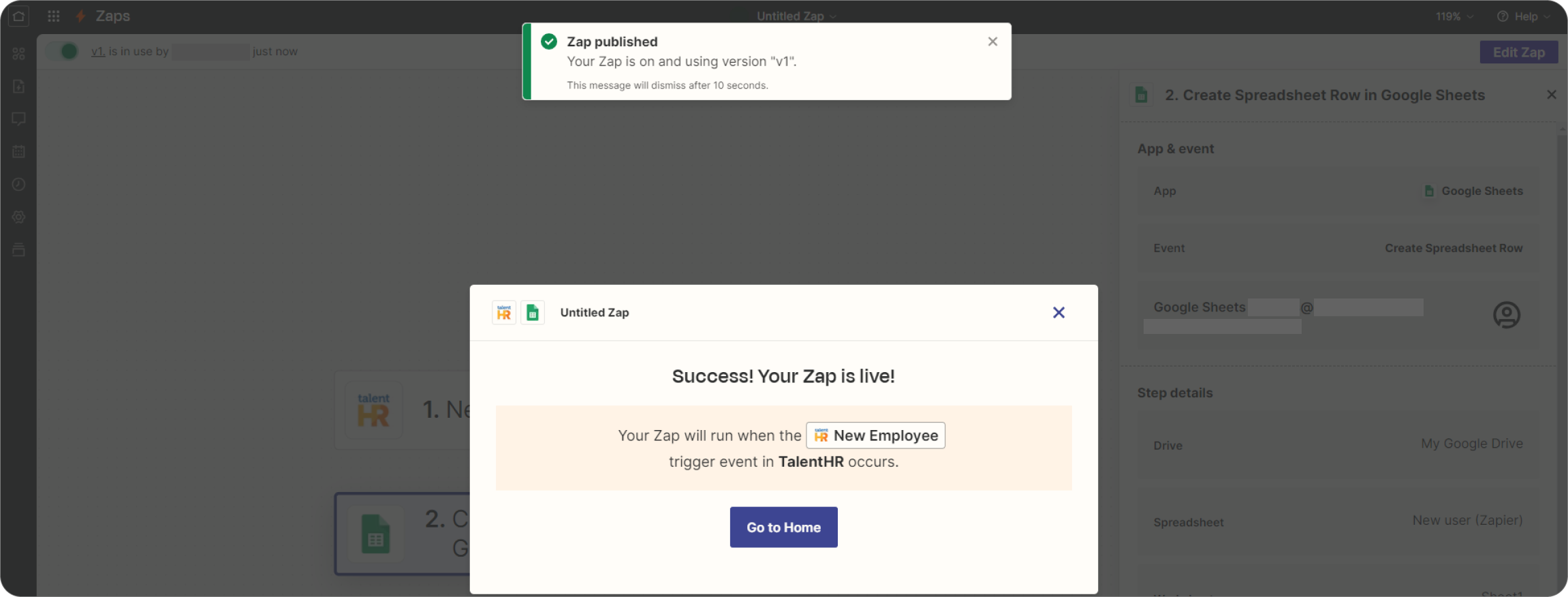Click the Google Sheets account avatar icon
Screen dimensions: 1568x597
[x=1506, y=315]
